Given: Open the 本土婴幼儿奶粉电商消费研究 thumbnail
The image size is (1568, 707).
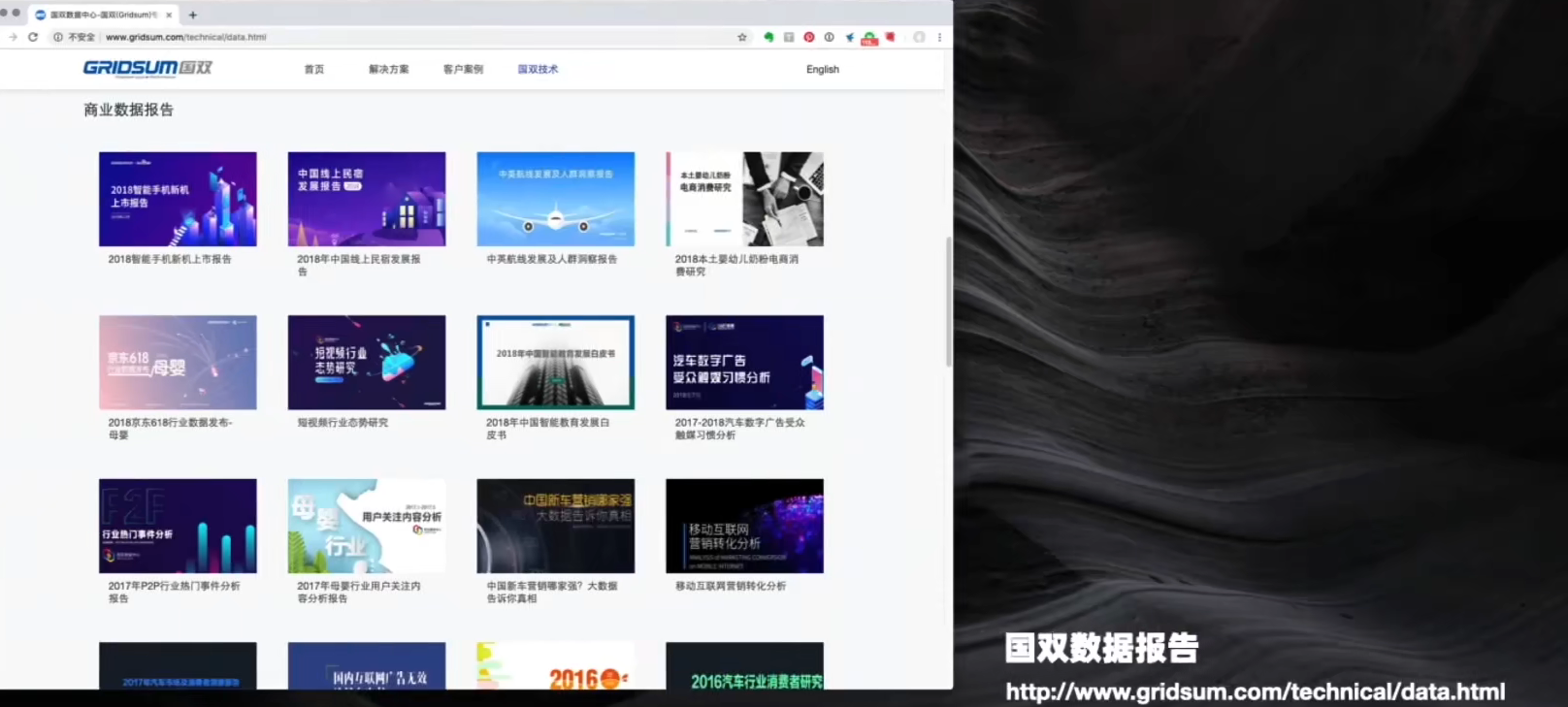Looking at the screenshot, I should (744, 199).
